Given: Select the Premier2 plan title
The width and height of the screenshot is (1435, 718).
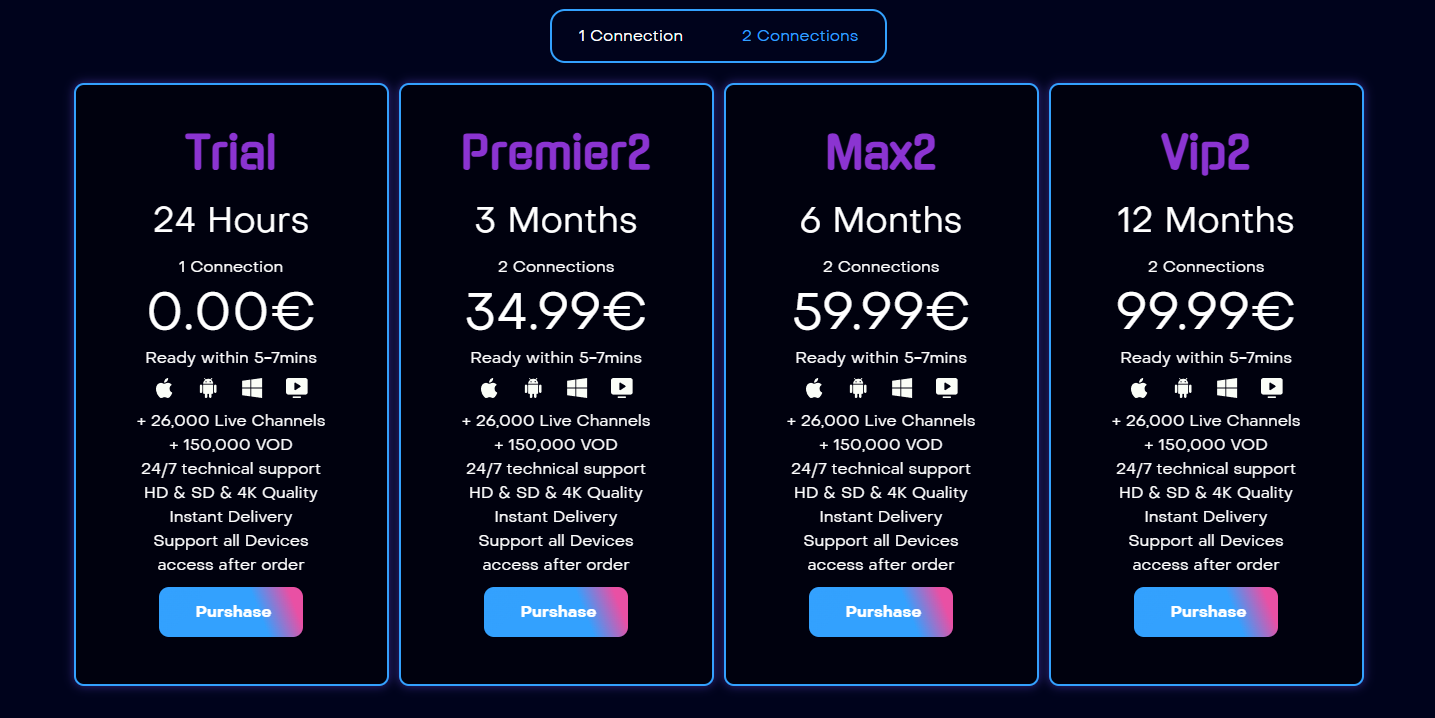Looking at the screenshot, I should click(x=556, y=152).
